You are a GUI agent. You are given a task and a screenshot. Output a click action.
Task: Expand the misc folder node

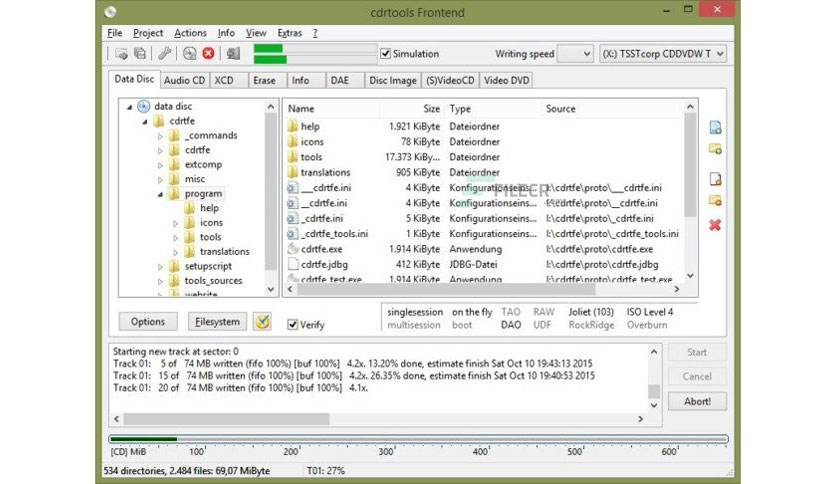point(160,180)
